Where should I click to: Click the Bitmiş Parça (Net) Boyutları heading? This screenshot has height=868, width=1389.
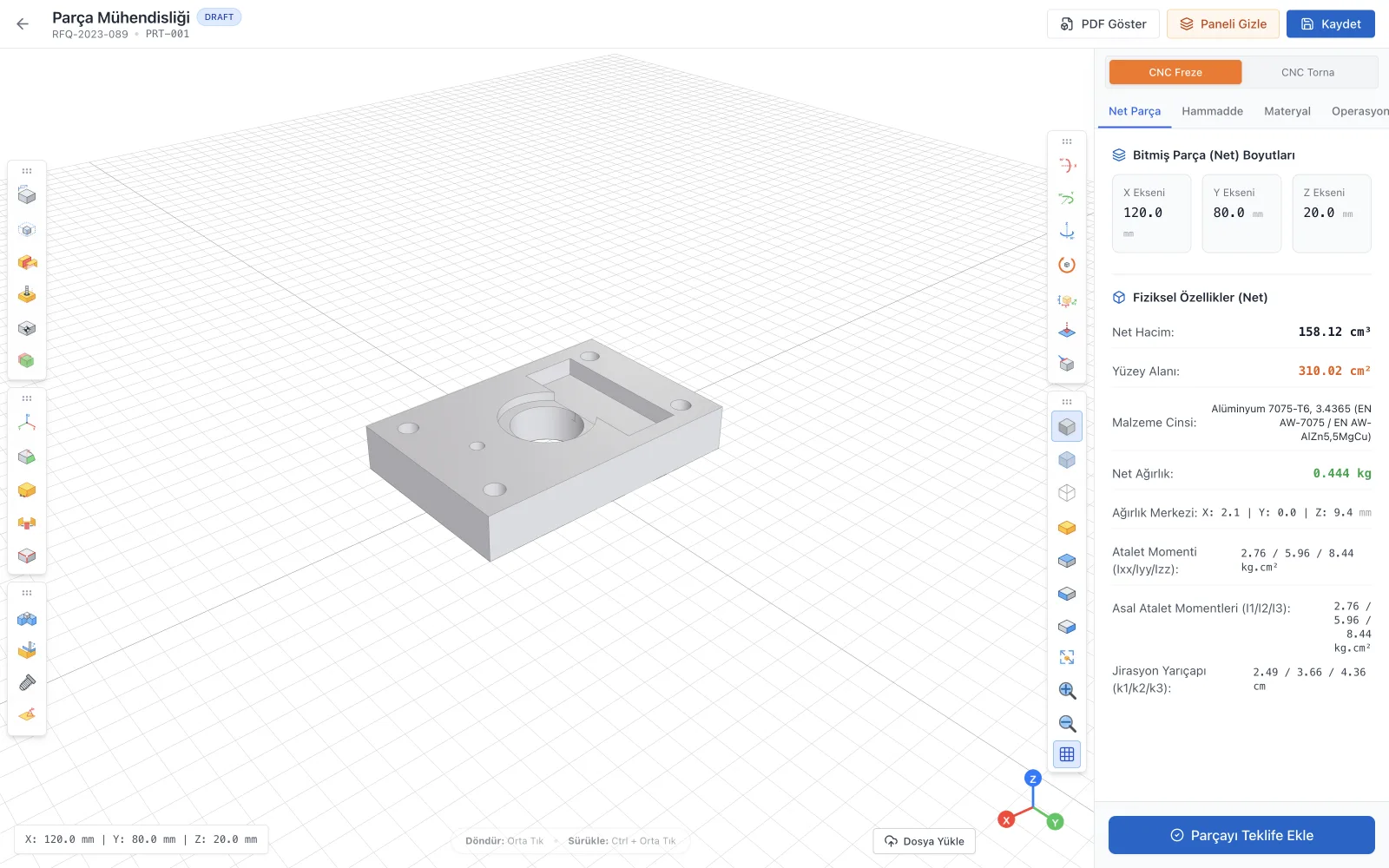pos(1214,155)
